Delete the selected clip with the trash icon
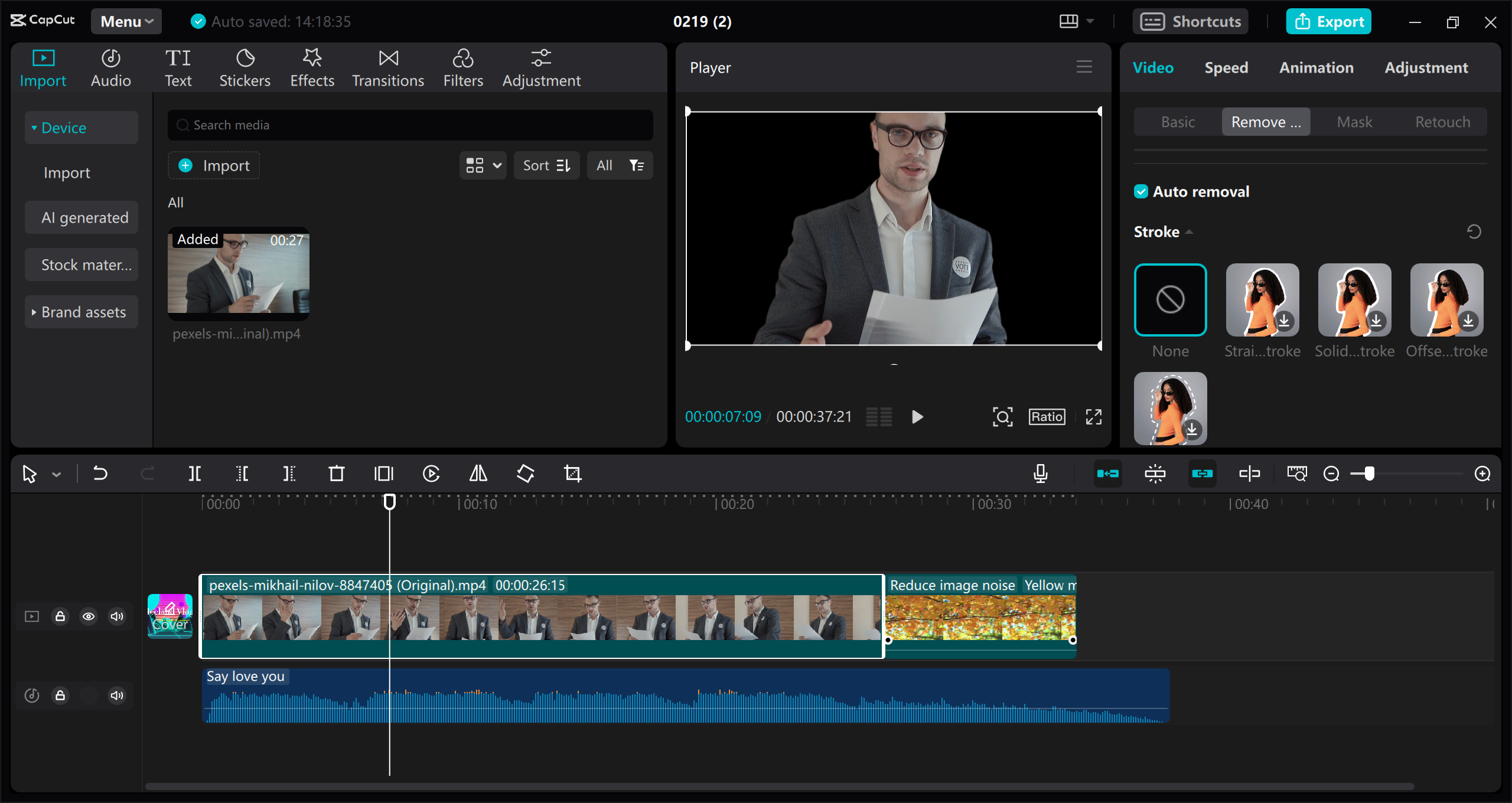 coord(335,473)
